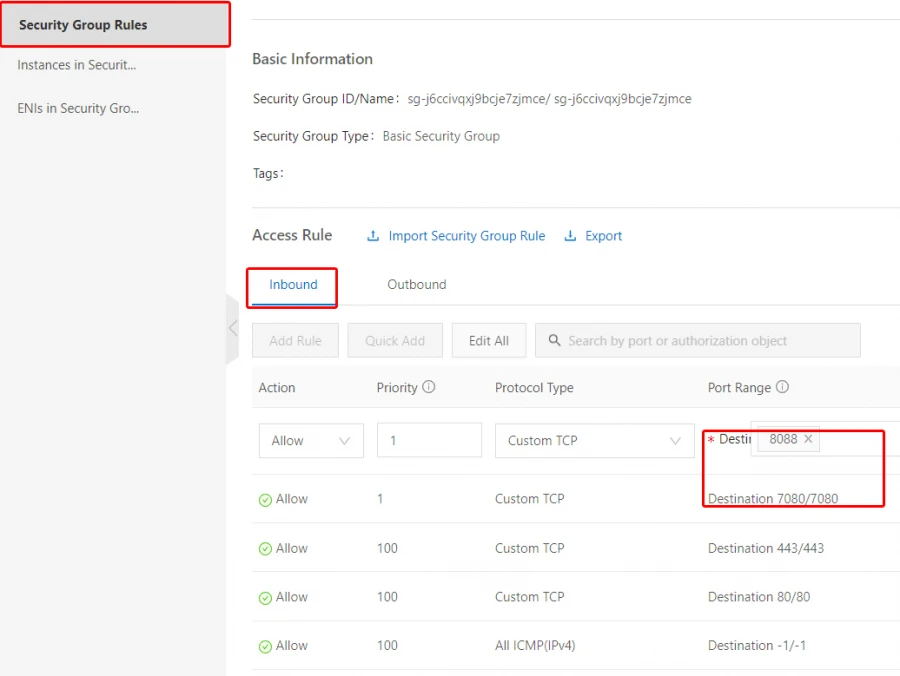900x676 pixels.
Task: Click priority 100 in ICMP row
Action: pos(387,646)
